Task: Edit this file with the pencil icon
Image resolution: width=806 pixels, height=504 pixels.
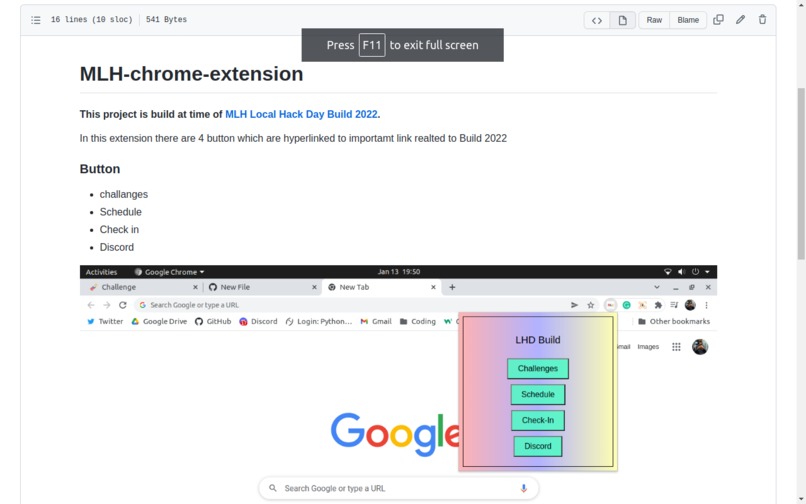Action: point(740,20)
